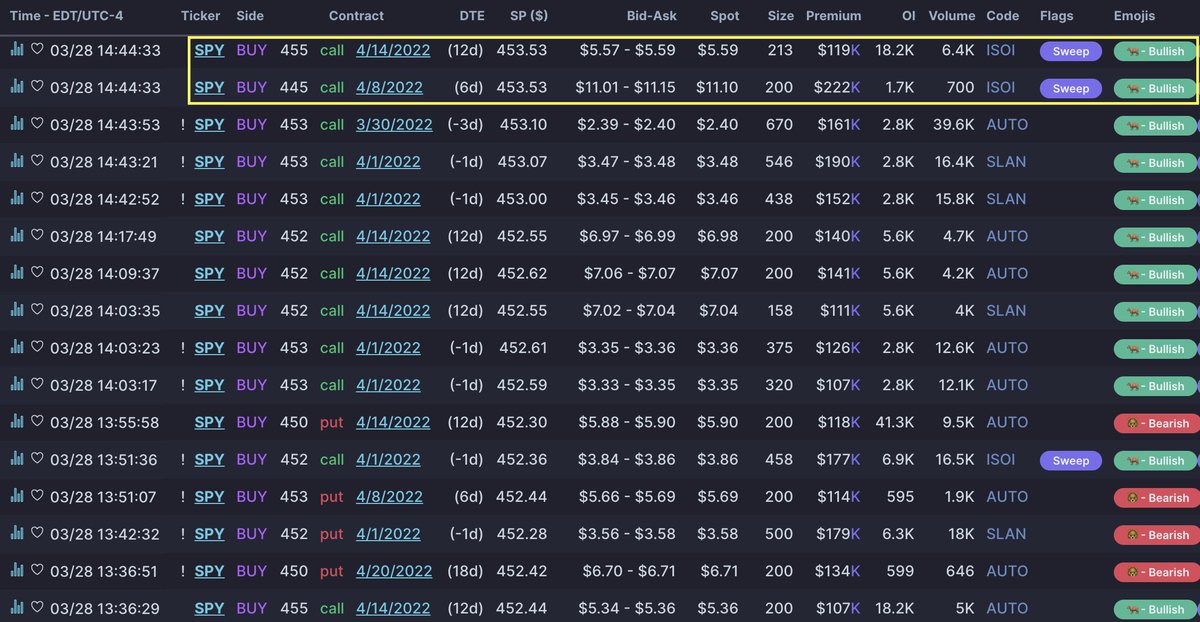This screenshot has height=622, width=1200.
Task: Click alert exclamation mark on 13:36:51 row
Action: click(183, 571)
